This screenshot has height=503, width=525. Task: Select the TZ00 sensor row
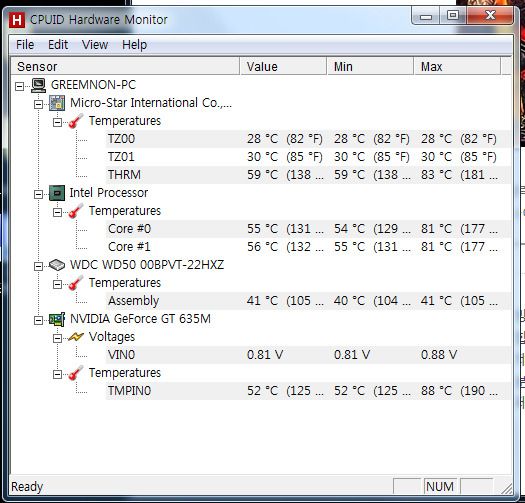click(308, 139)
